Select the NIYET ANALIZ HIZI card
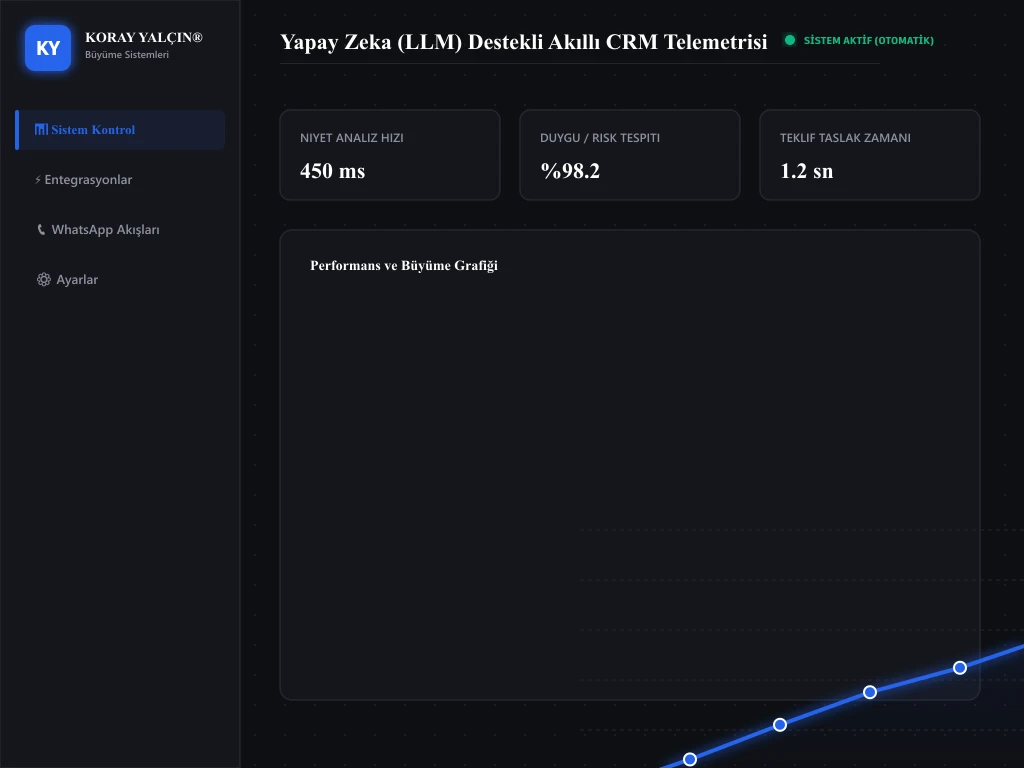Screen dimensions: 1024x768 (x=390, y=155)
